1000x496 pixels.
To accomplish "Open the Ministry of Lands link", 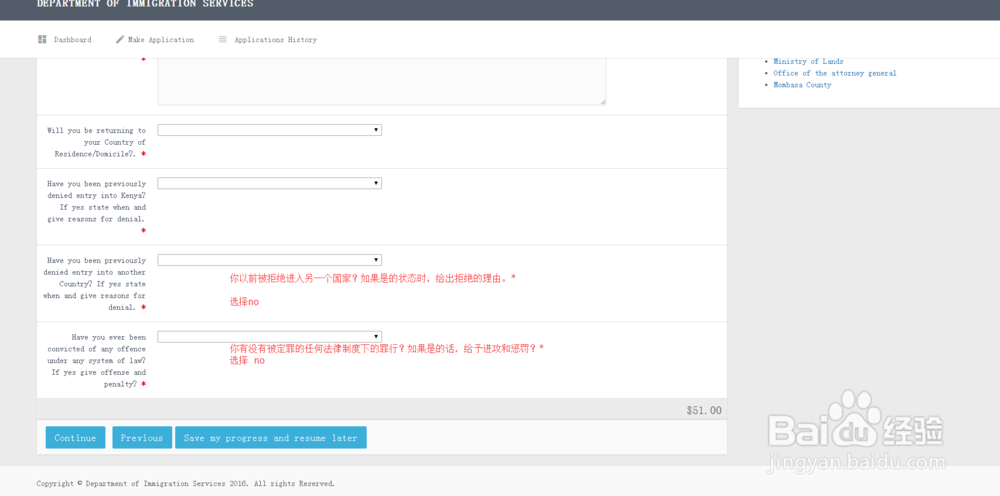I will tap(808, 62).
